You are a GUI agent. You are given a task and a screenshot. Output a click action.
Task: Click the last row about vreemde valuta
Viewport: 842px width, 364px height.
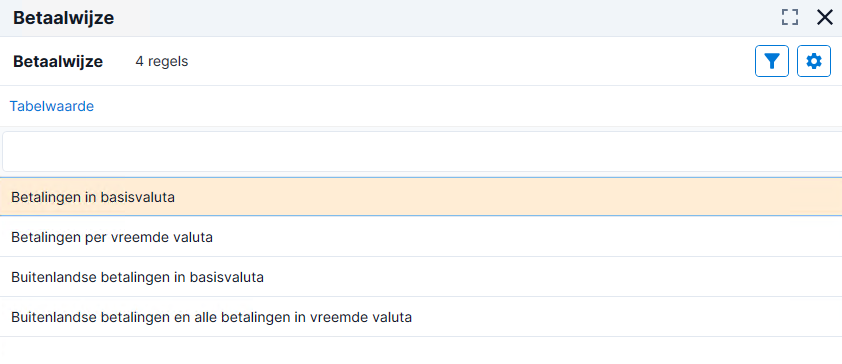(x=421, y=317)
